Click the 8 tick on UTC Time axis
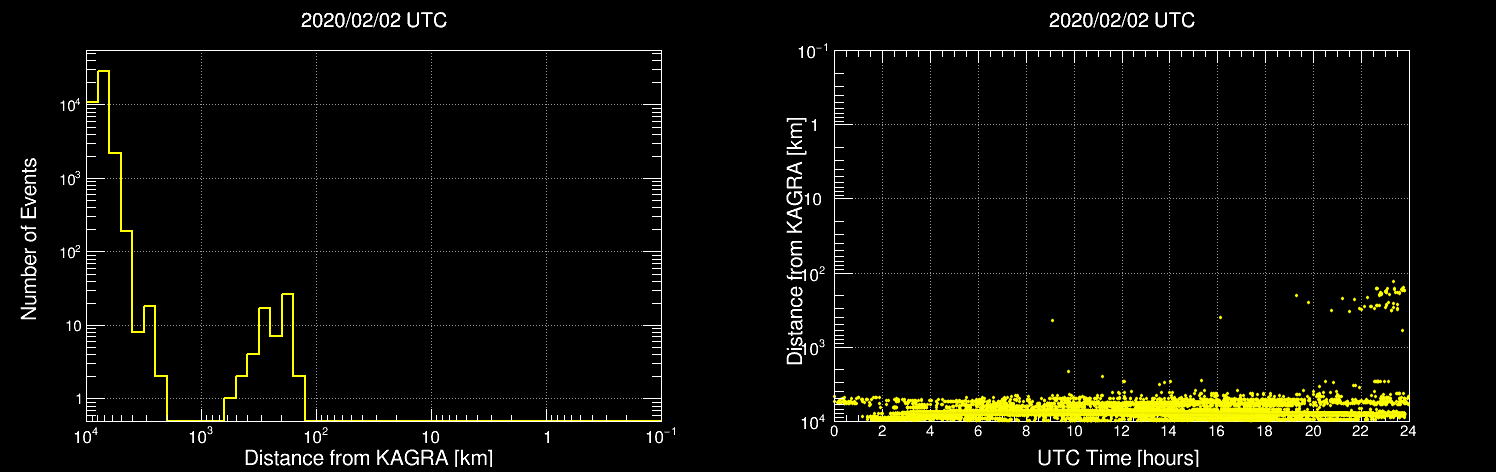 (x=1026, y=432)
